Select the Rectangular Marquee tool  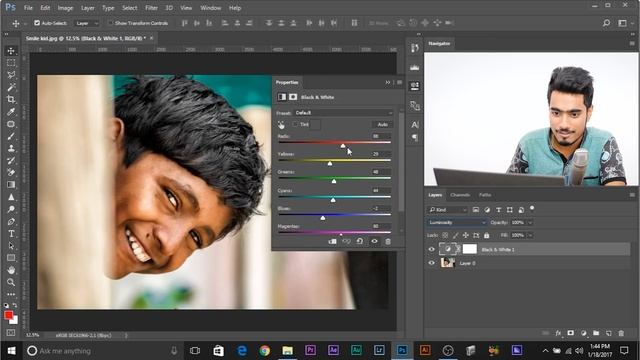point(11,63)
